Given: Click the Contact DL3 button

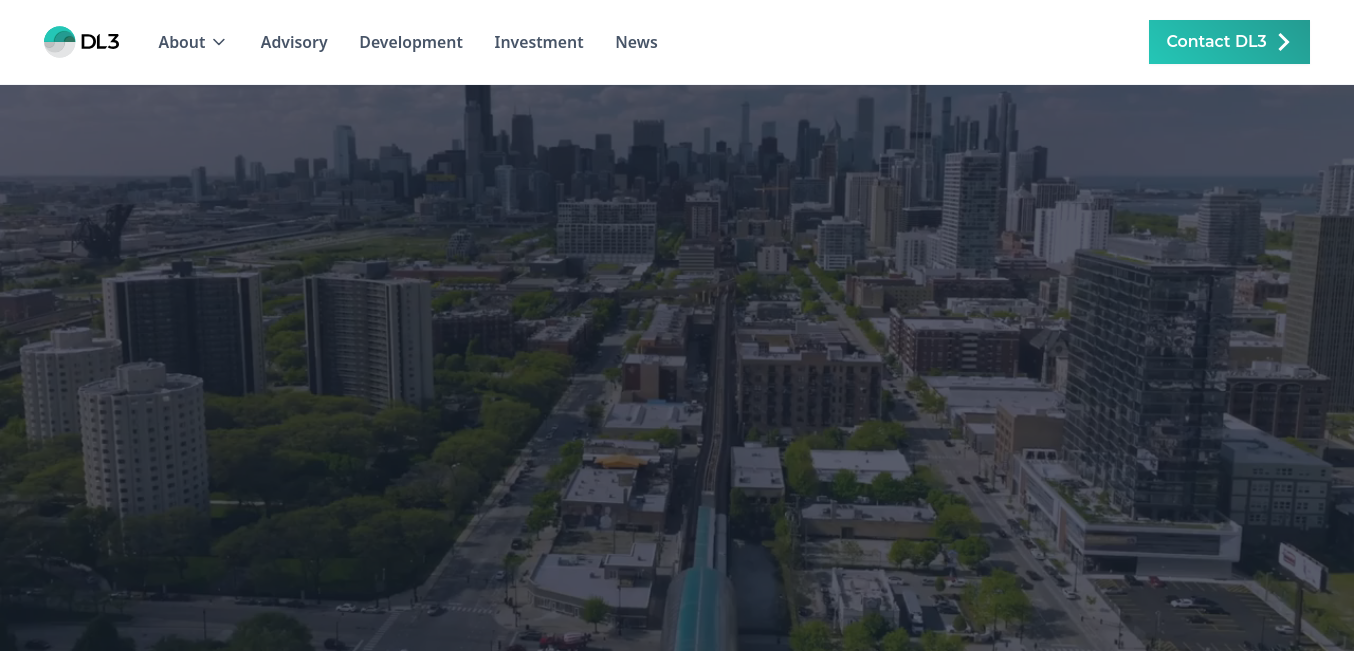Looking at the screenshot, I should 1229,42.
